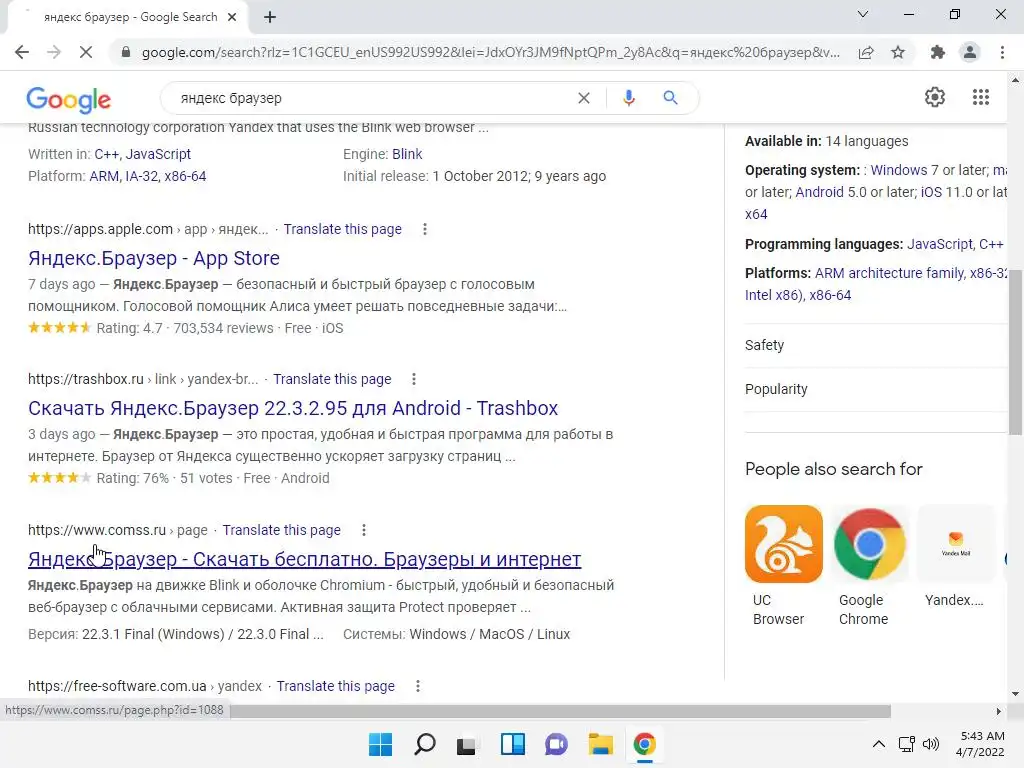The width and height of the screenshot is (1024, 768).
Task: Open Task View on the taskbar
Action: [466, 744]
